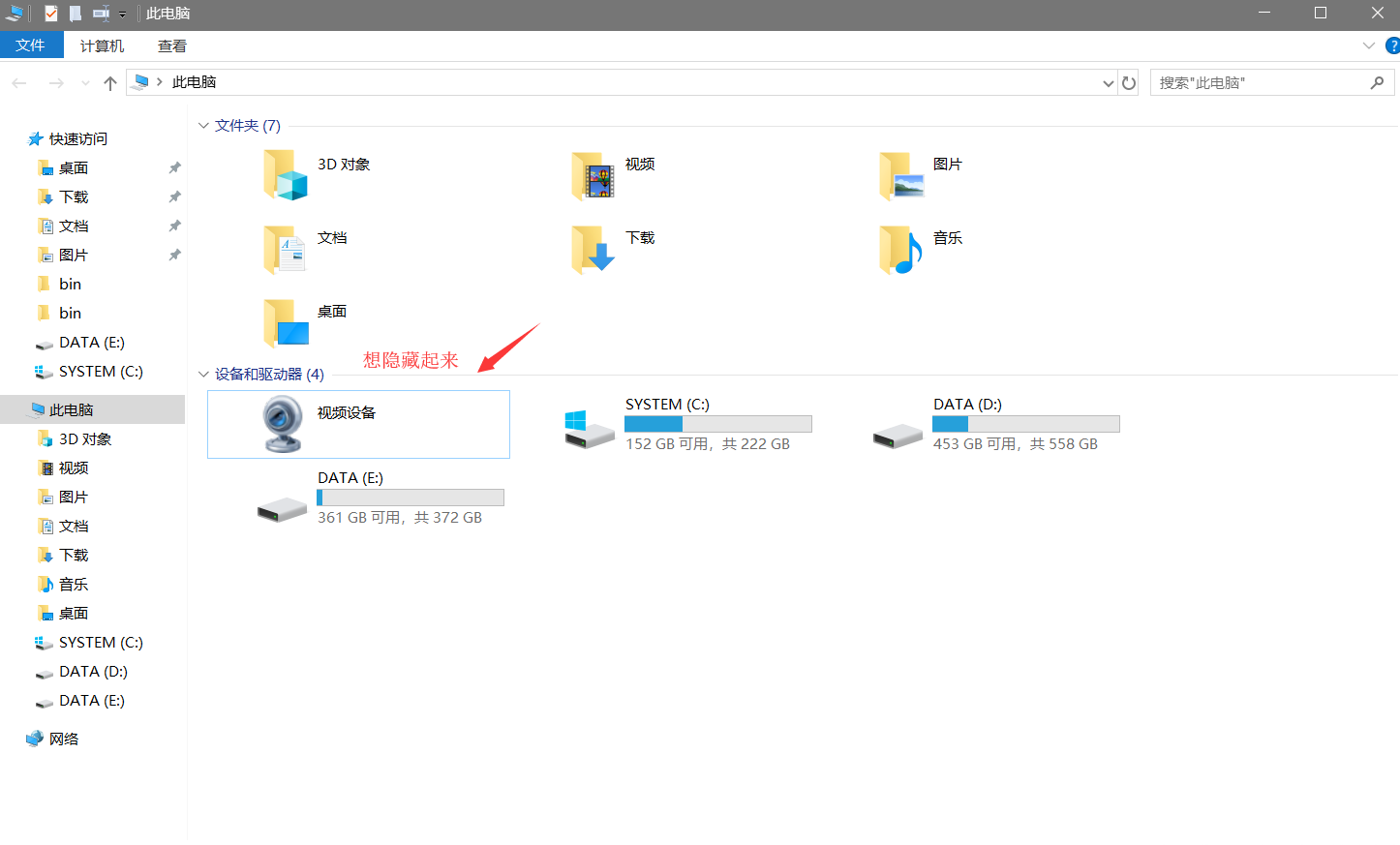Open the help question mark icon

pos(1393,45)
